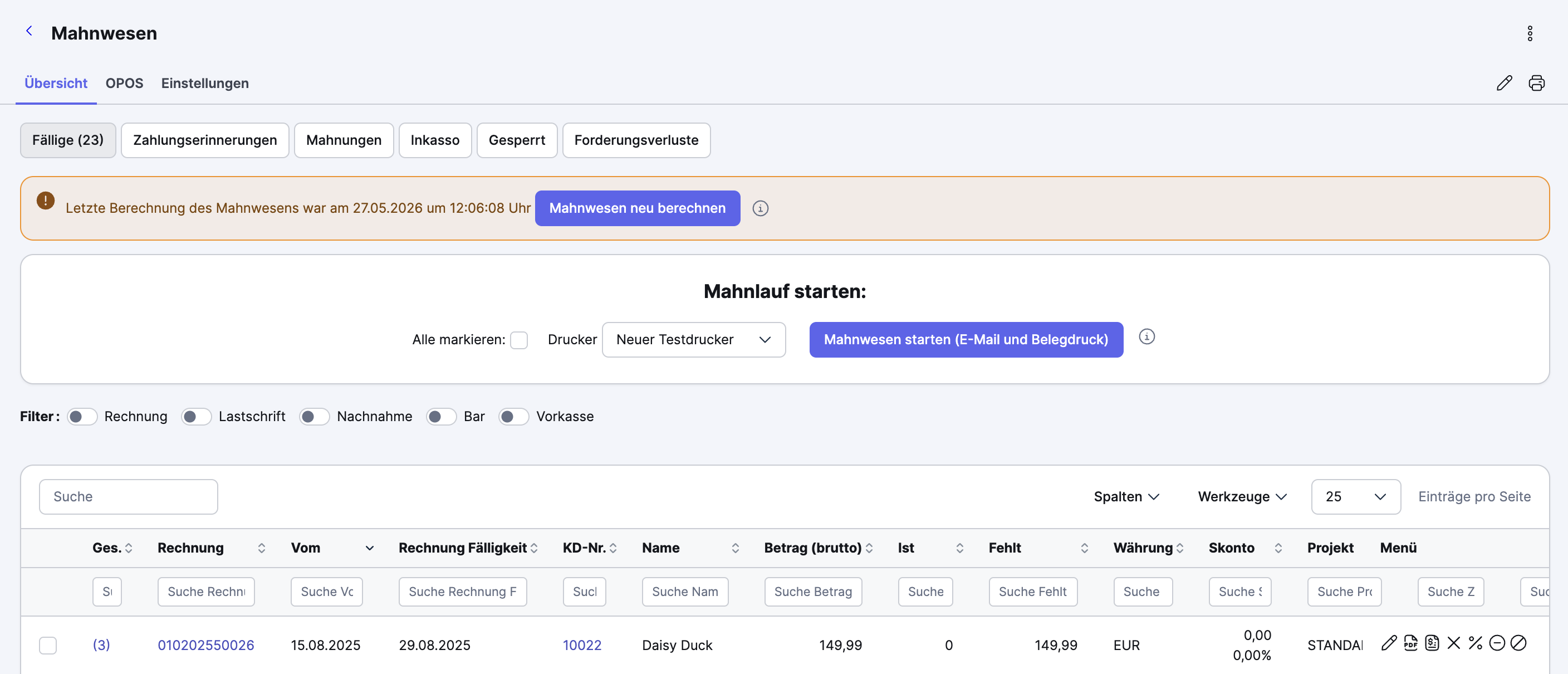The width and height of the screenshot is (1568, 674).
Task: Click the Suche Projekt filter field
Action: [1344, 592]
